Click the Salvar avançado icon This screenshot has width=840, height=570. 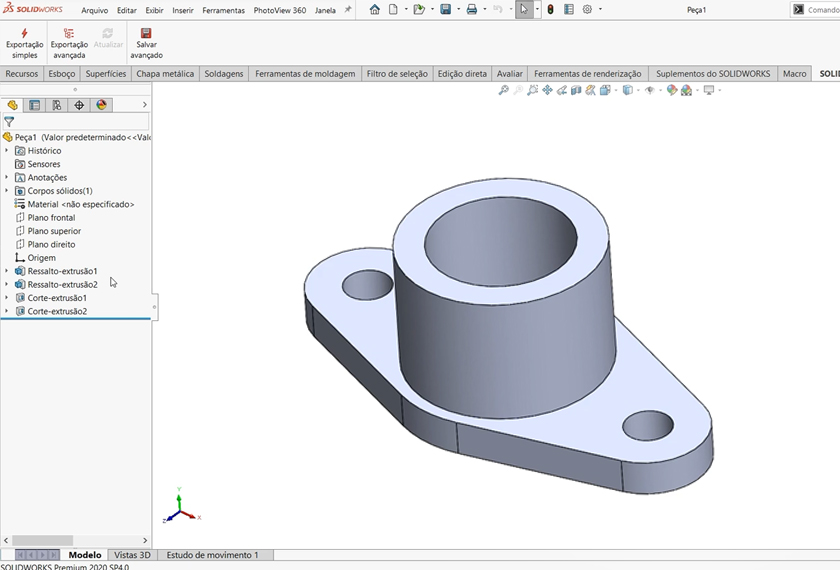146,34
